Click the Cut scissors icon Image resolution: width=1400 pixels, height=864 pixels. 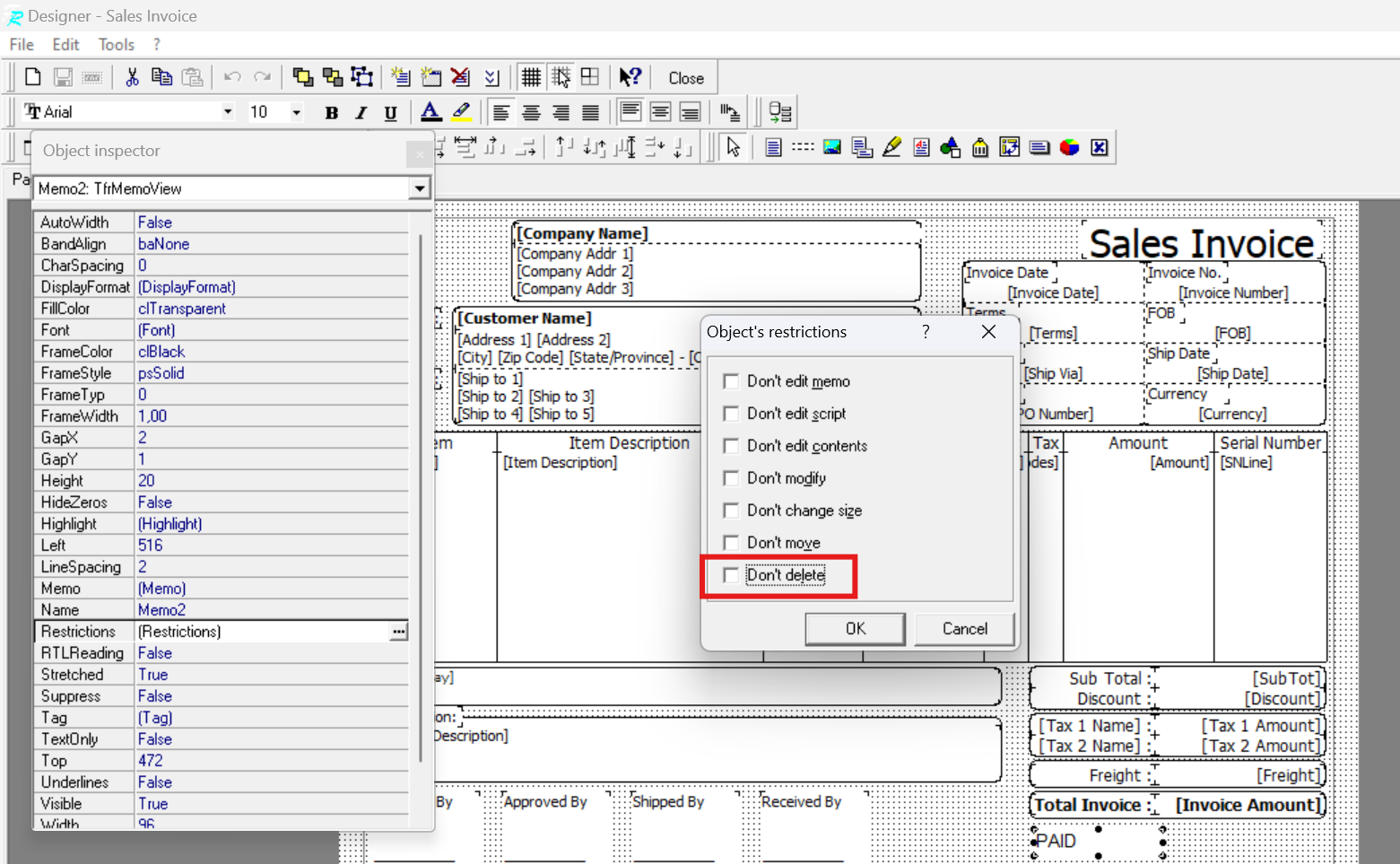(132, 77)
